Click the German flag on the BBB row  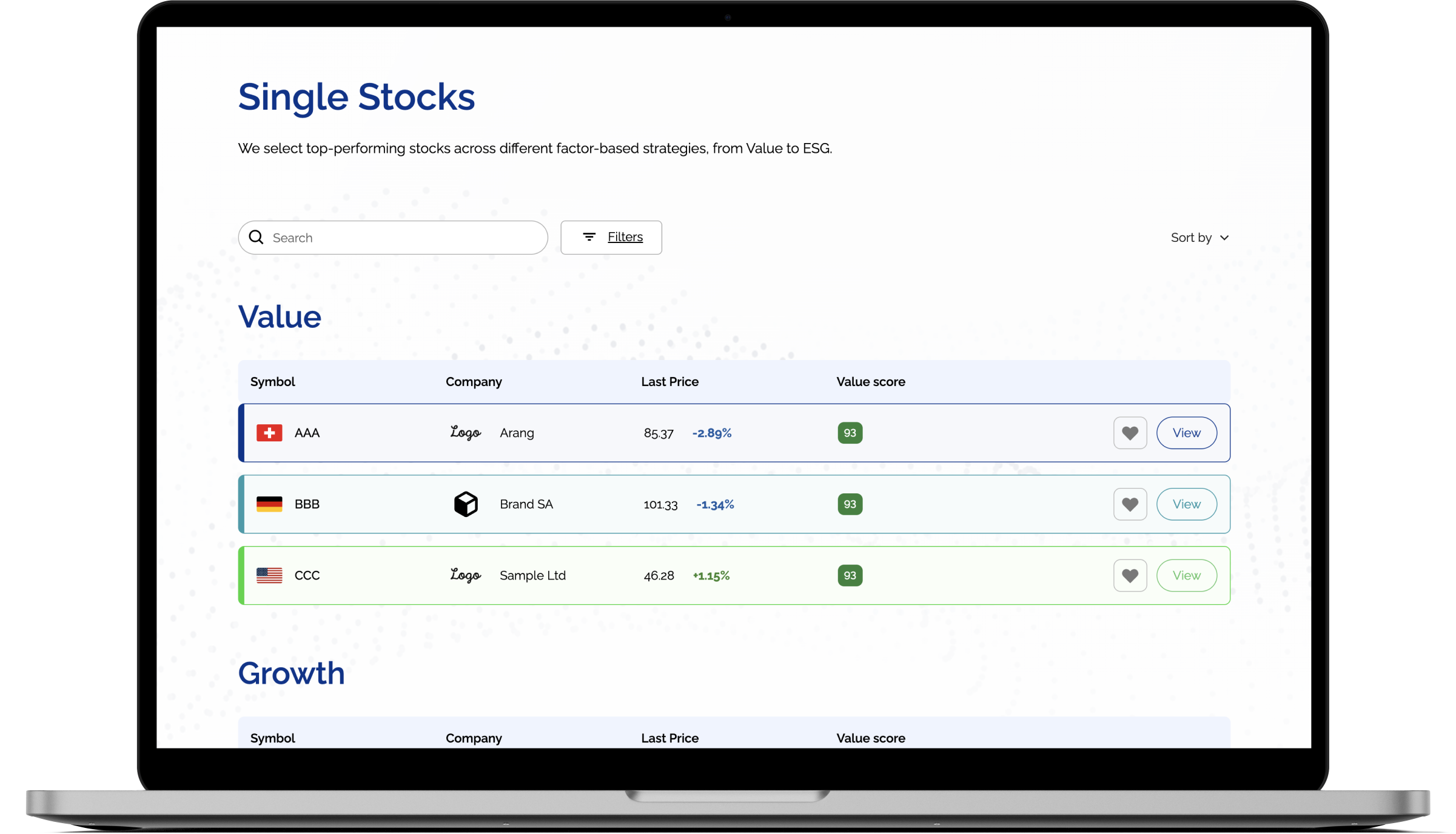269,504
